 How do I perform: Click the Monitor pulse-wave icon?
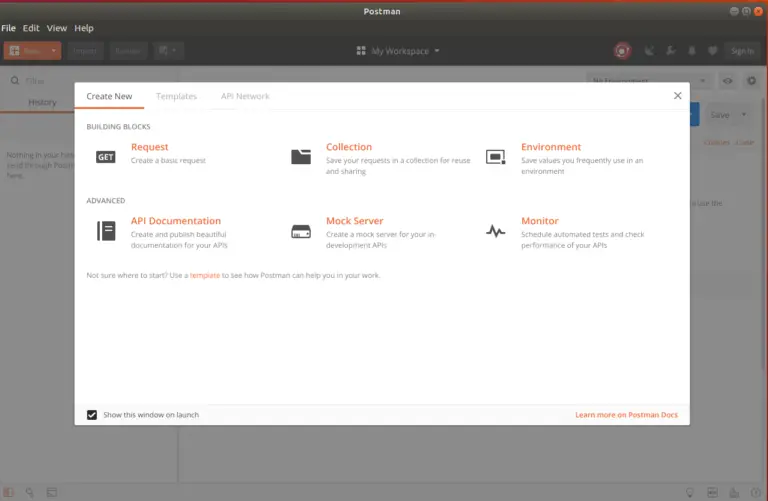click(x=495, y=231)
